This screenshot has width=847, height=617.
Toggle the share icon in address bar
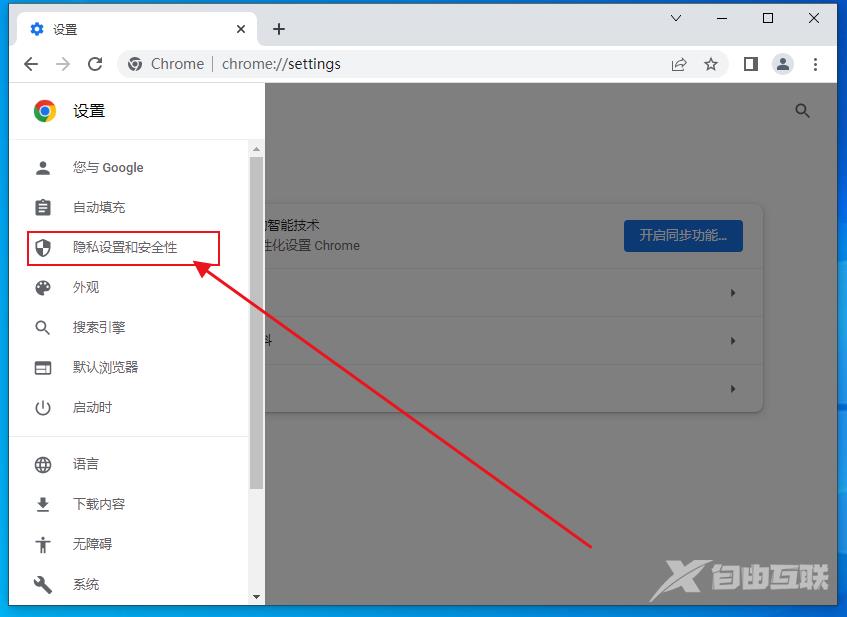(679, 63)
